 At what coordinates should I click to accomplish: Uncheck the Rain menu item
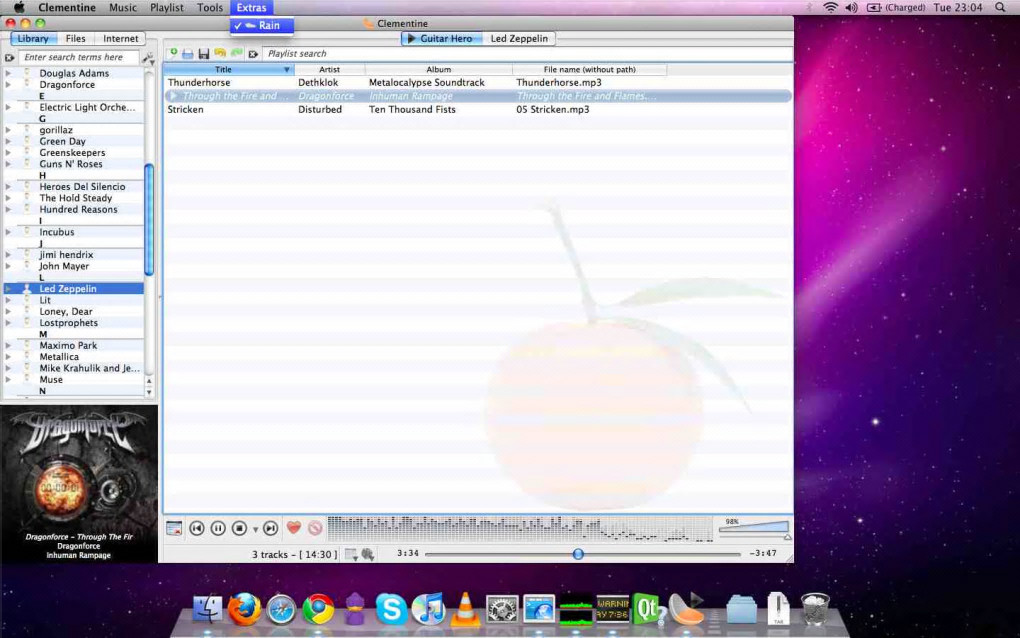262,25
